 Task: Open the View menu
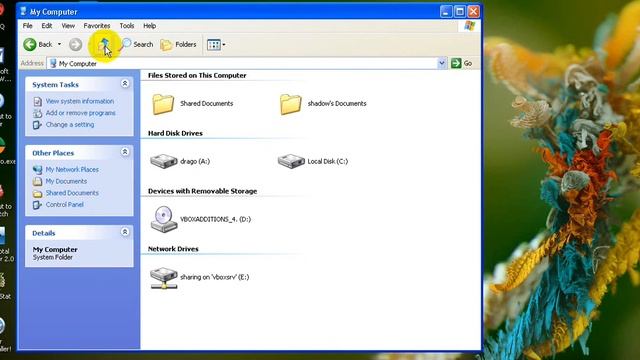tap(68, 26)
